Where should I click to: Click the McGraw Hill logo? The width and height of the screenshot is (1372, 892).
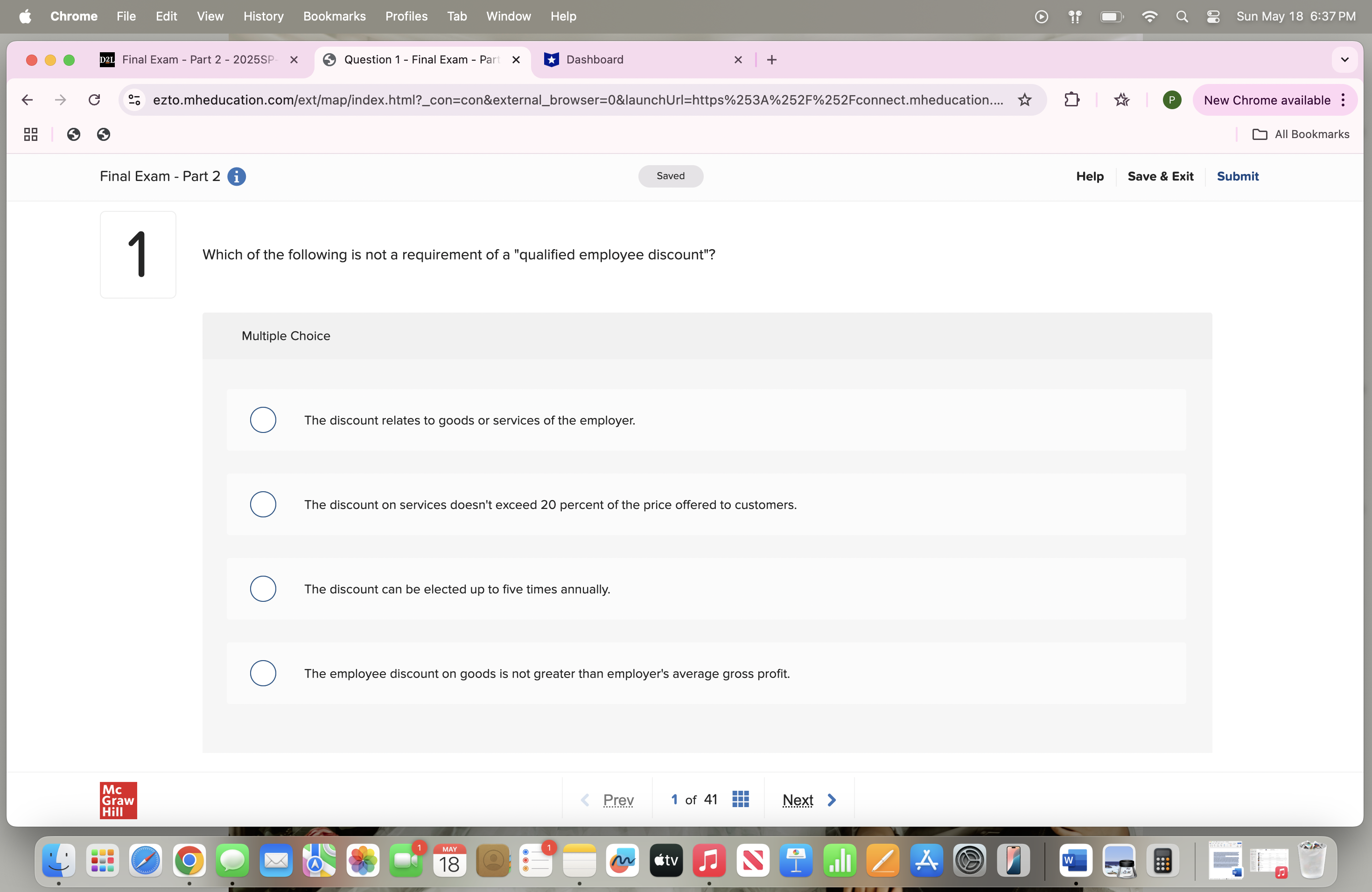[118, 800]
